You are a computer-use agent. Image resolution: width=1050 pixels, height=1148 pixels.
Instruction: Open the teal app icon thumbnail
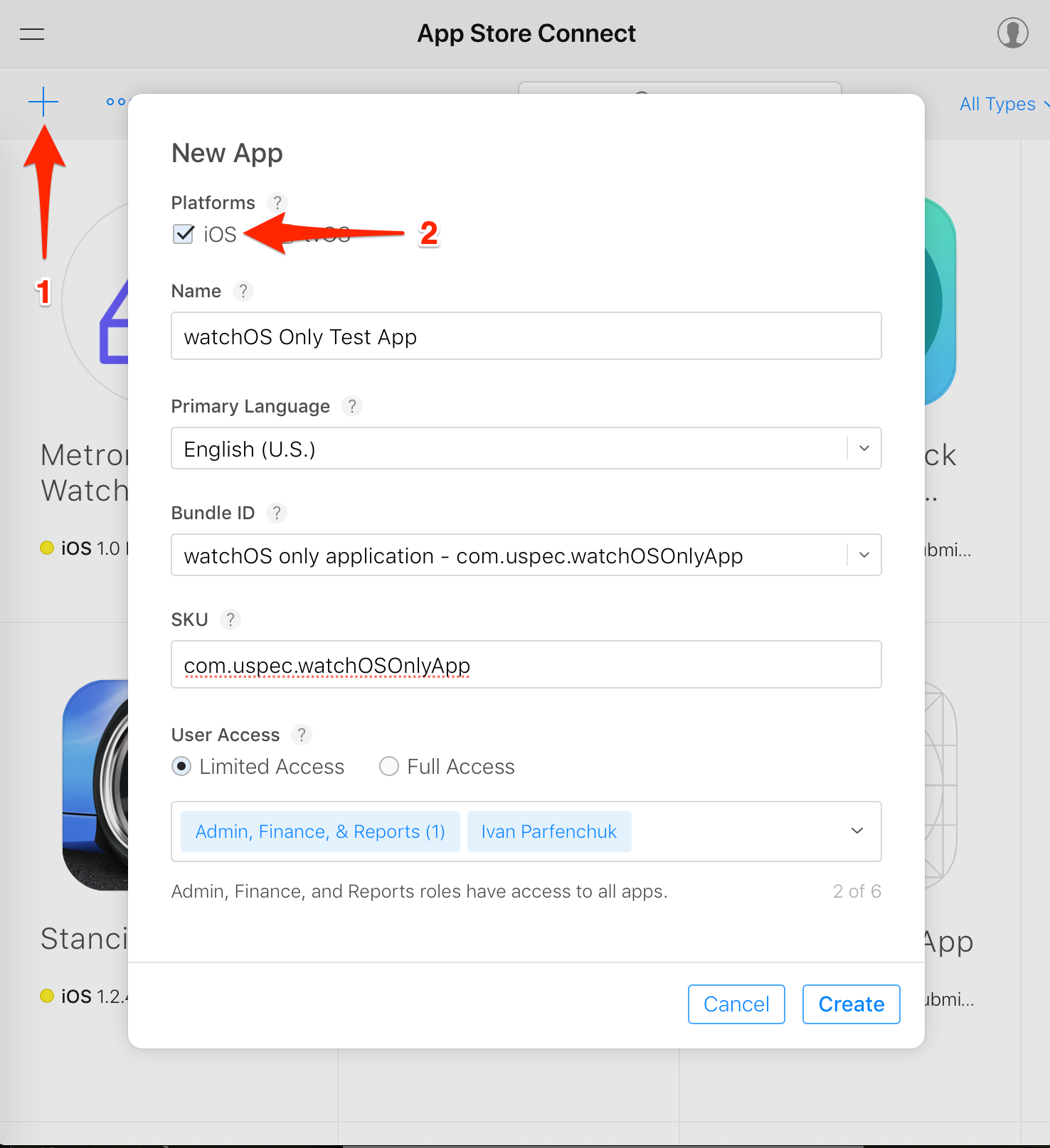coord(940,302)
